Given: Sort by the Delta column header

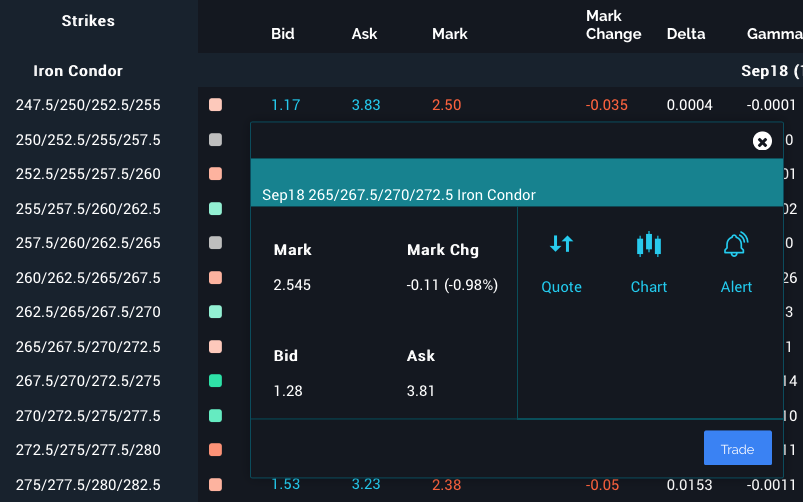Looking at the screenshot, I should pos(686,34).
